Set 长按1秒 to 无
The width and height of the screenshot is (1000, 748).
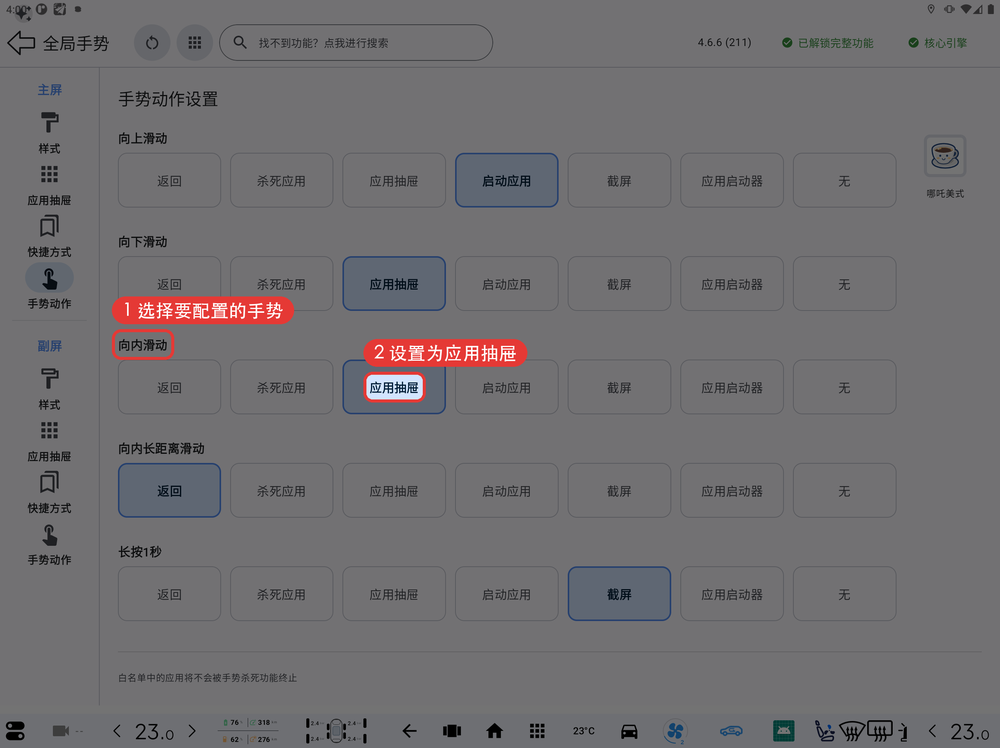click(x=844, y=594)
